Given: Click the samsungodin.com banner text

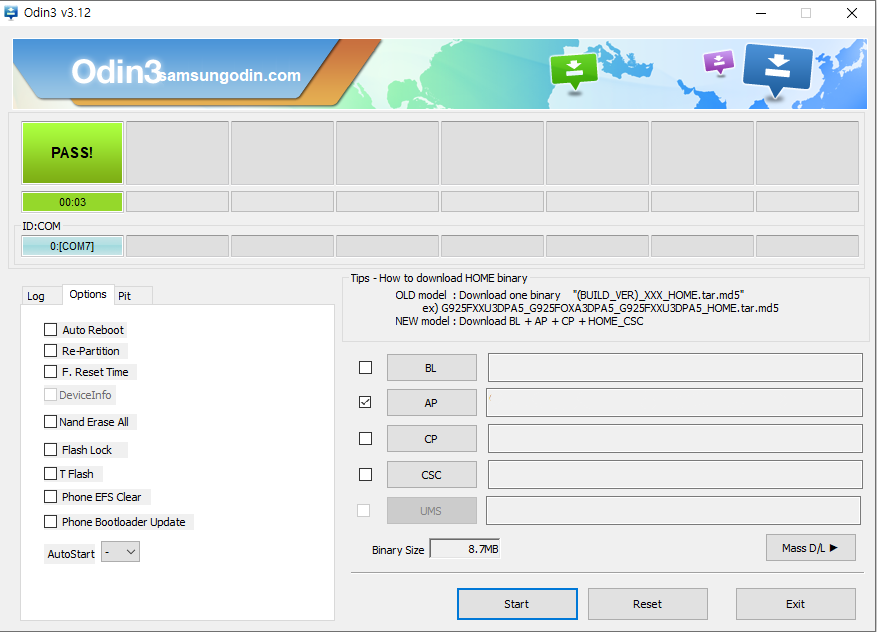Looking at the screenshot, I should [x=230, y=76].
